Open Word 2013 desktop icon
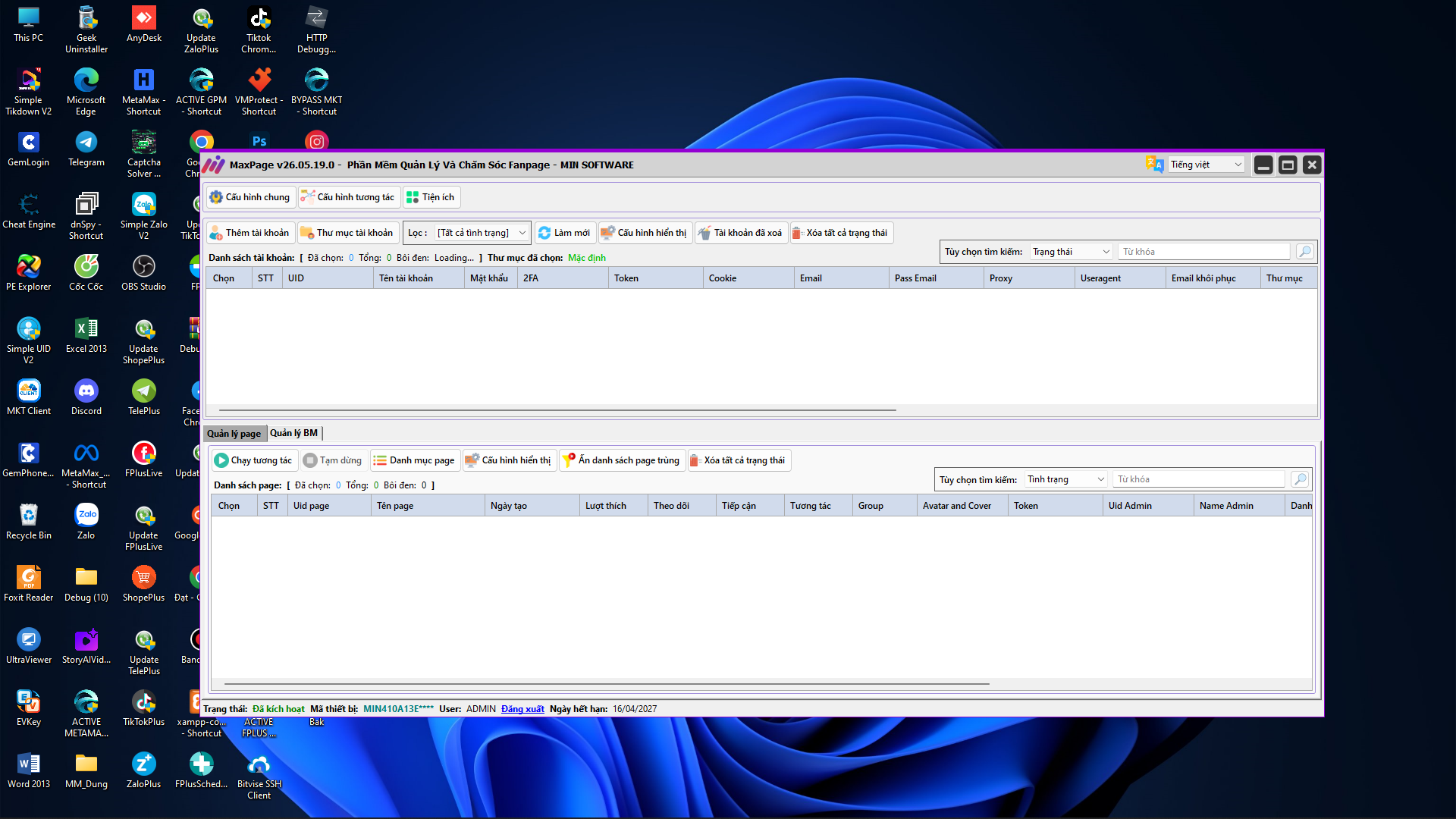The width and height of the screenshot is (1456, 819). pos(29,771)
